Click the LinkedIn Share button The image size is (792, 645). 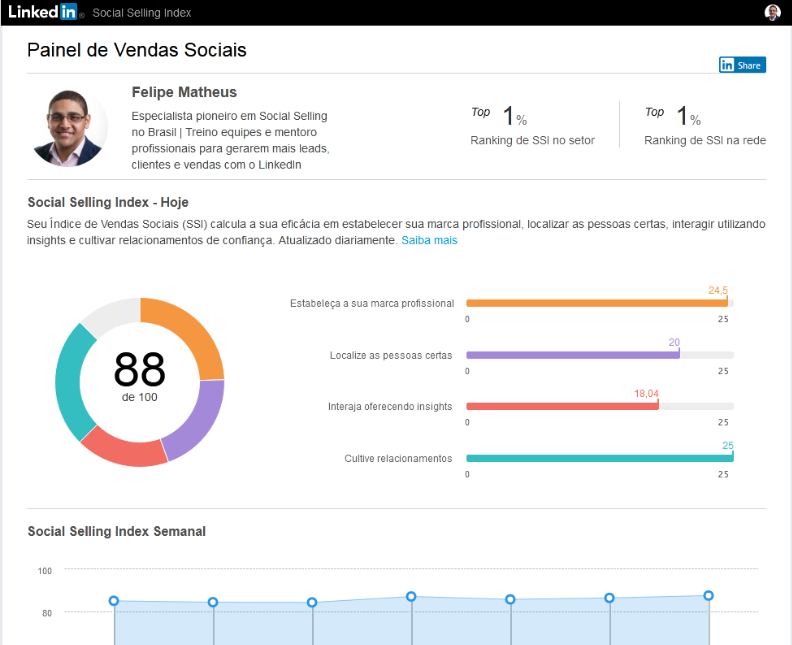pyautogui.click(x=742, y=65)
